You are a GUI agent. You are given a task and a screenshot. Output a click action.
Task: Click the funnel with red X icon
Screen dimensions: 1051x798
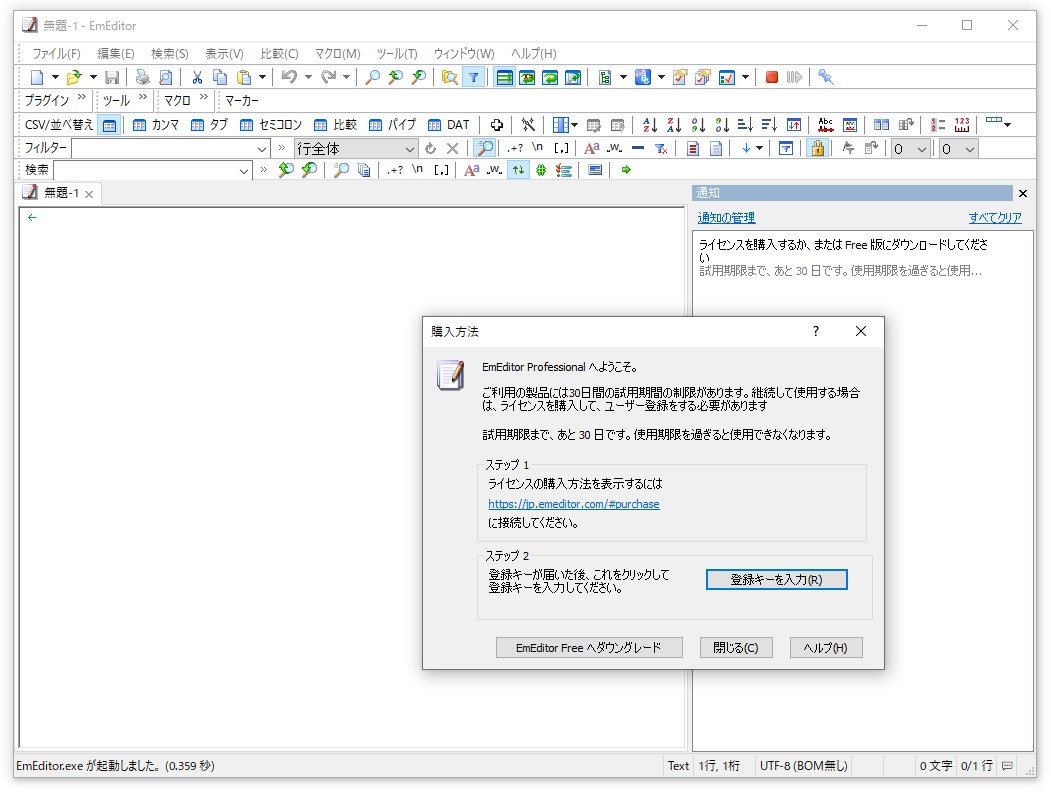click(x=661, y=148)
